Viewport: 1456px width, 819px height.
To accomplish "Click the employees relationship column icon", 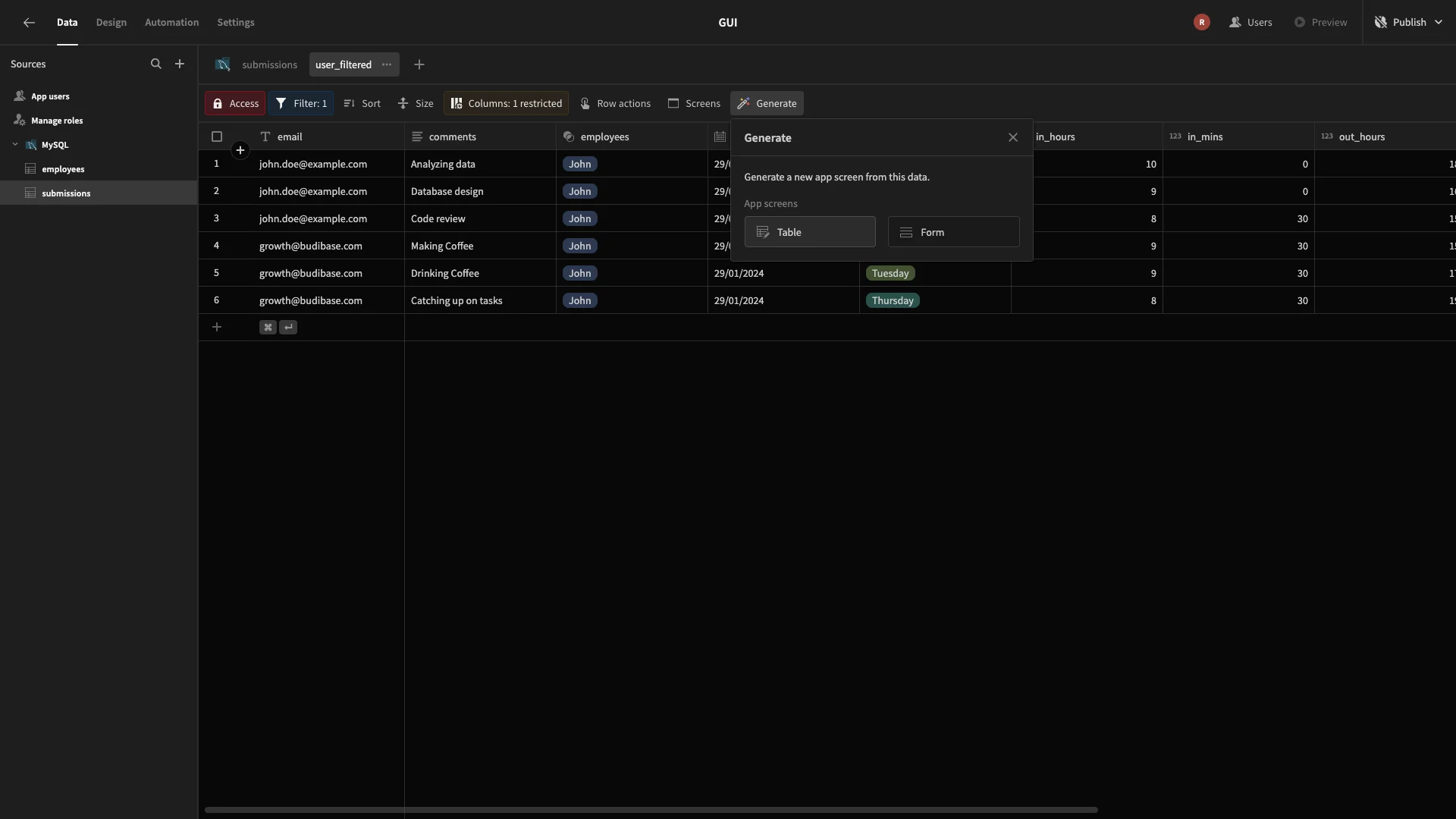I will (x=569, y=137).
